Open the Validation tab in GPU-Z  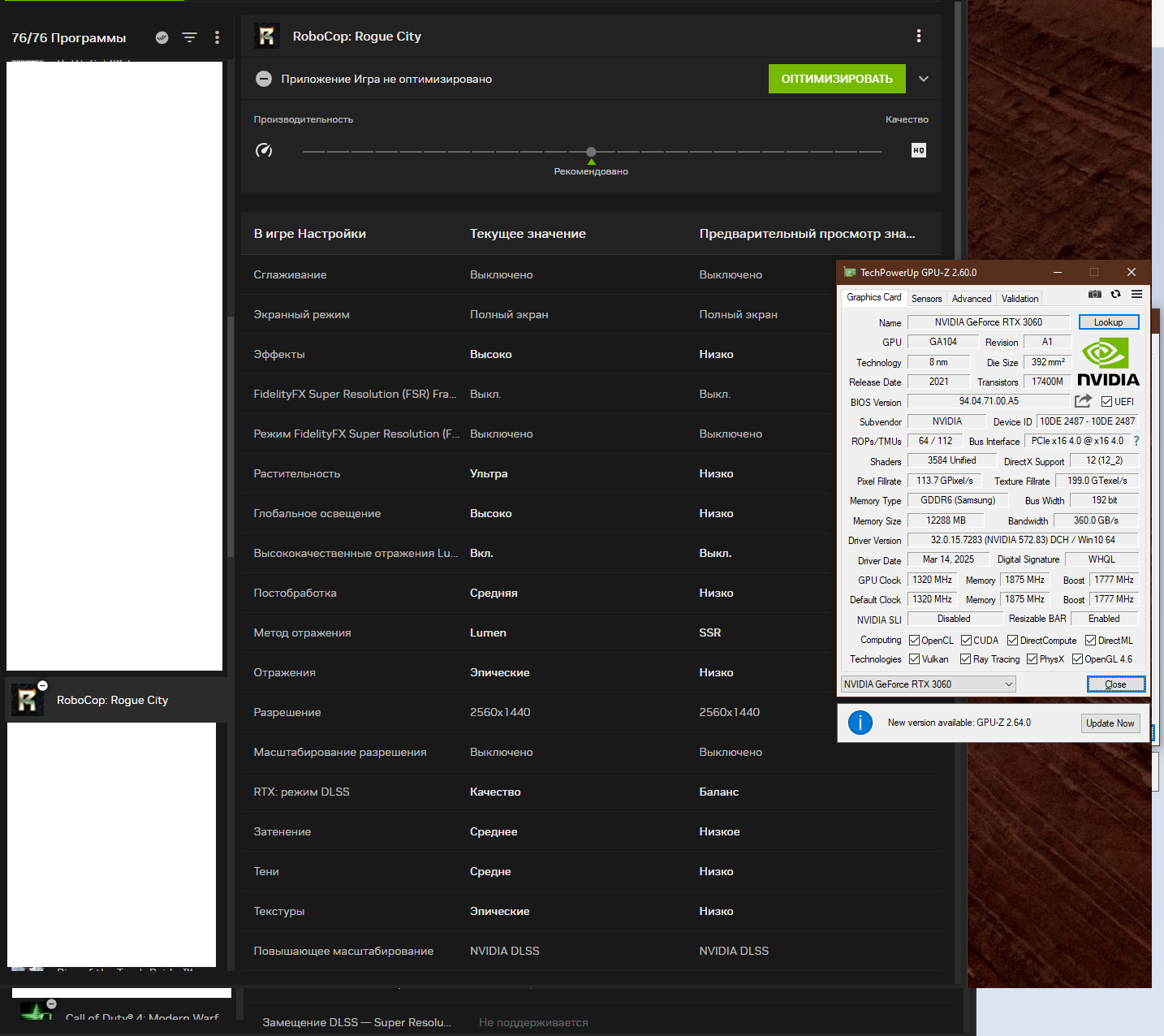(x=1020, y=299)
